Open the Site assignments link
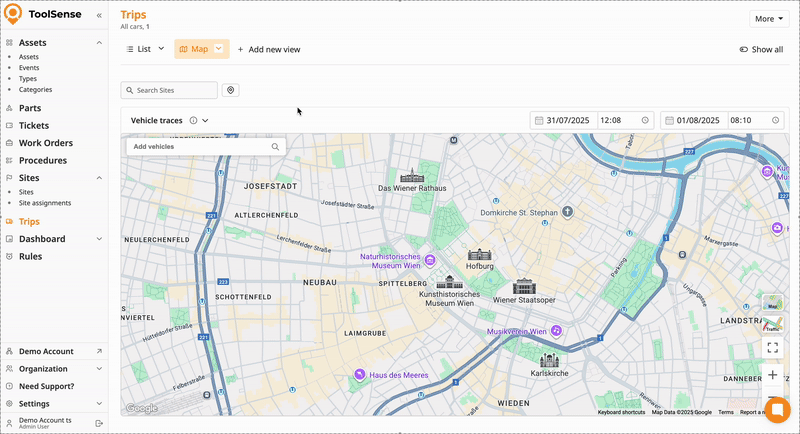Screen dimensions: 800x434 [x=45, y=203]
